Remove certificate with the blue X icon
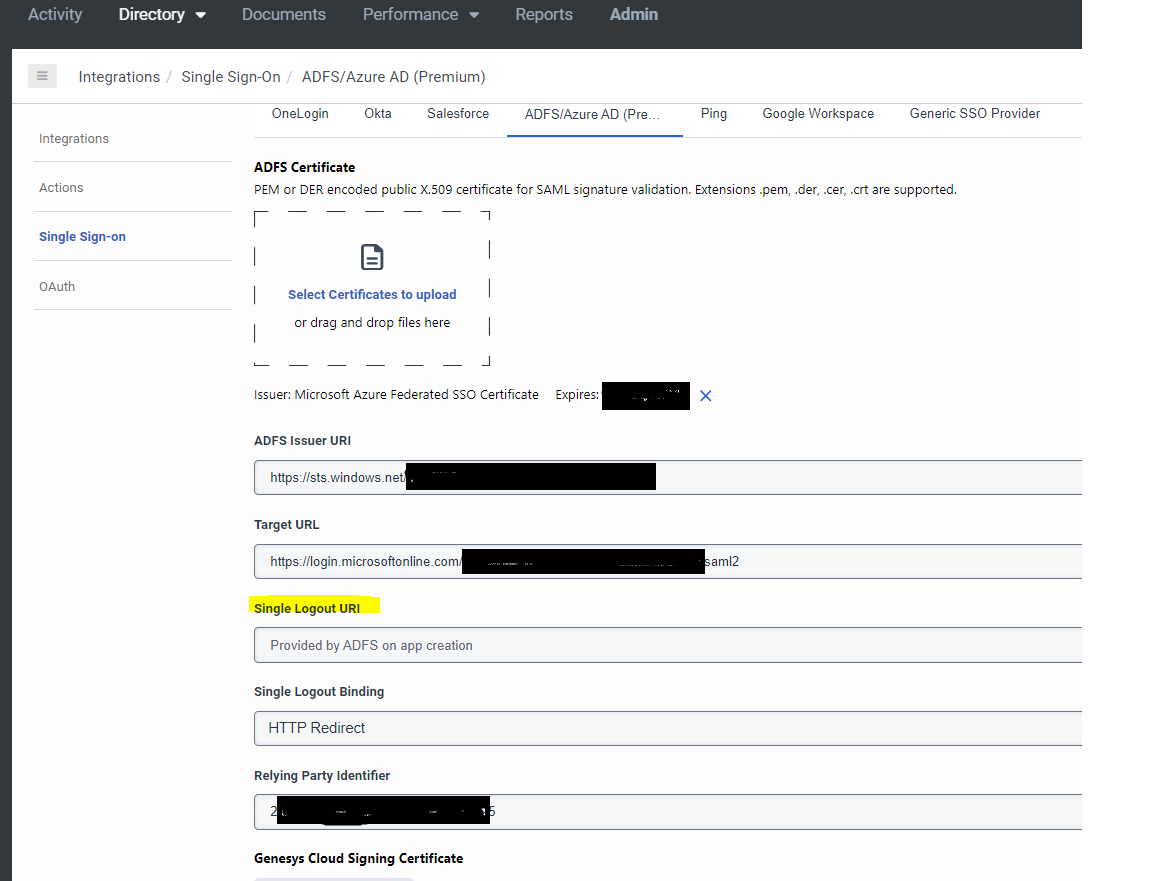Viewport: 1153px width, 881px height. (705, 396)
